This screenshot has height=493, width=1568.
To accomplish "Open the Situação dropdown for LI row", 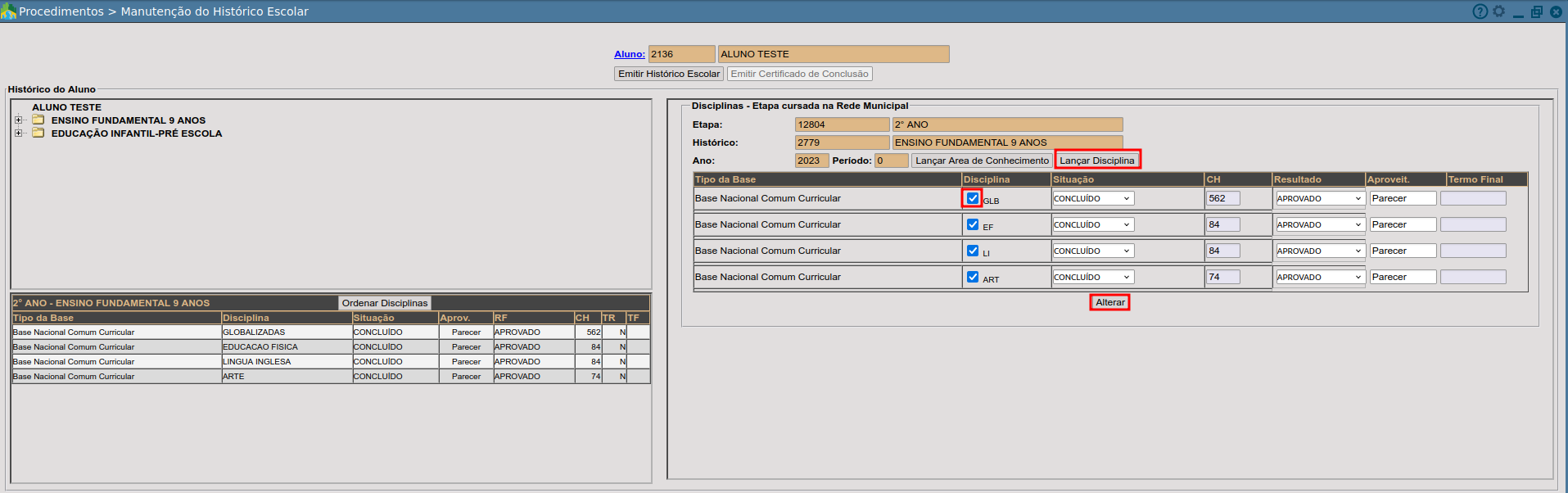I will coord(1093,251).
